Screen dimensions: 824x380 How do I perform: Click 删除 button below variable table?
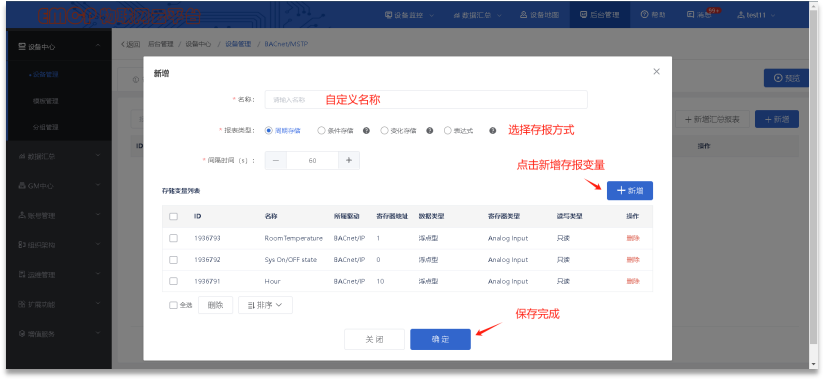point(215,305)
